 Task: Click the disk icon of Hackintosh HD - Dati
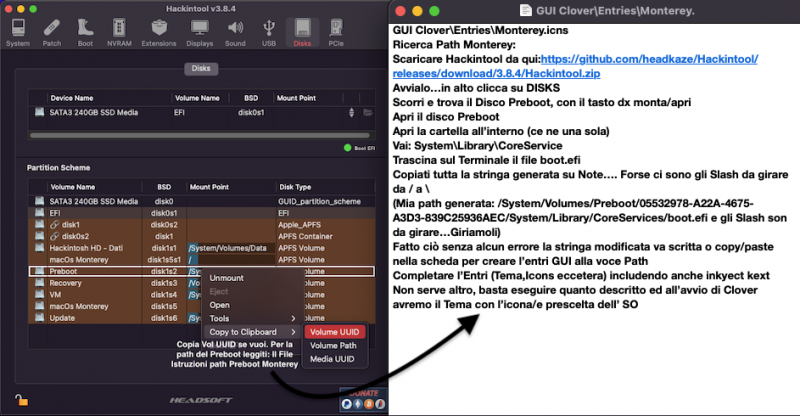click(39, 248)
